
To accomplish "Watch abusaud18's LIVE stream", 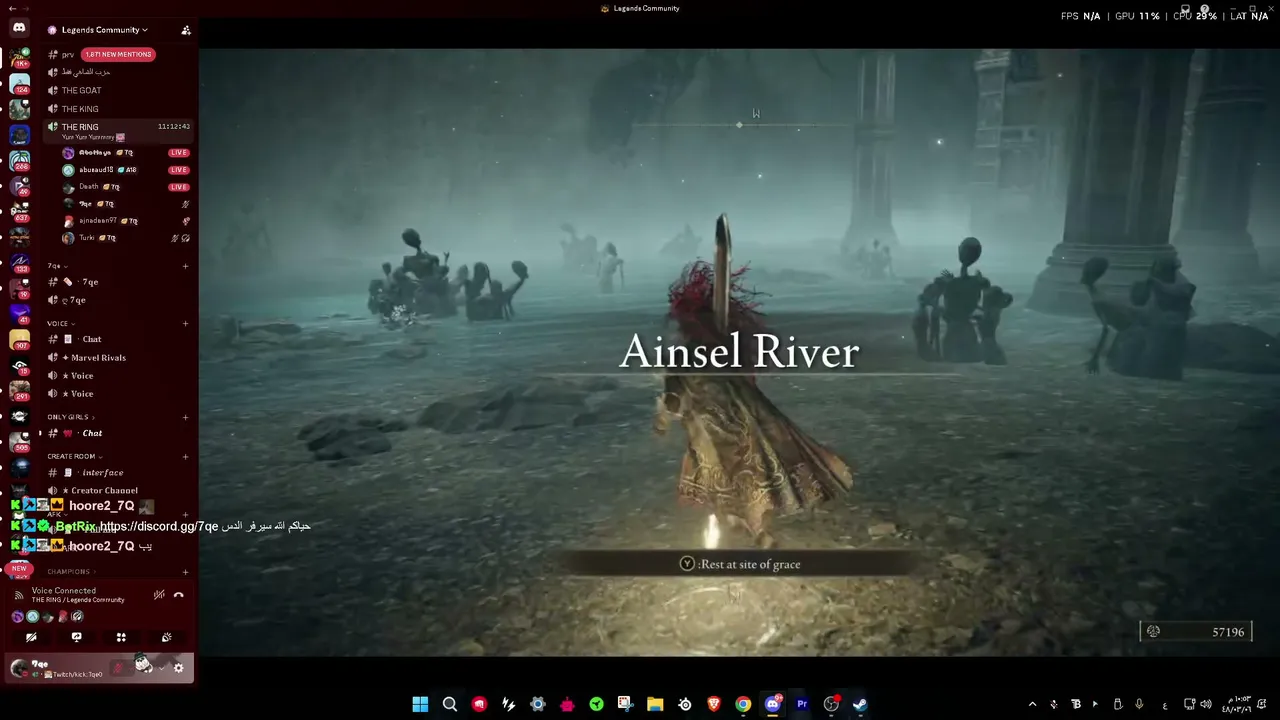I will pyautogui.click(x=179, y=170).
